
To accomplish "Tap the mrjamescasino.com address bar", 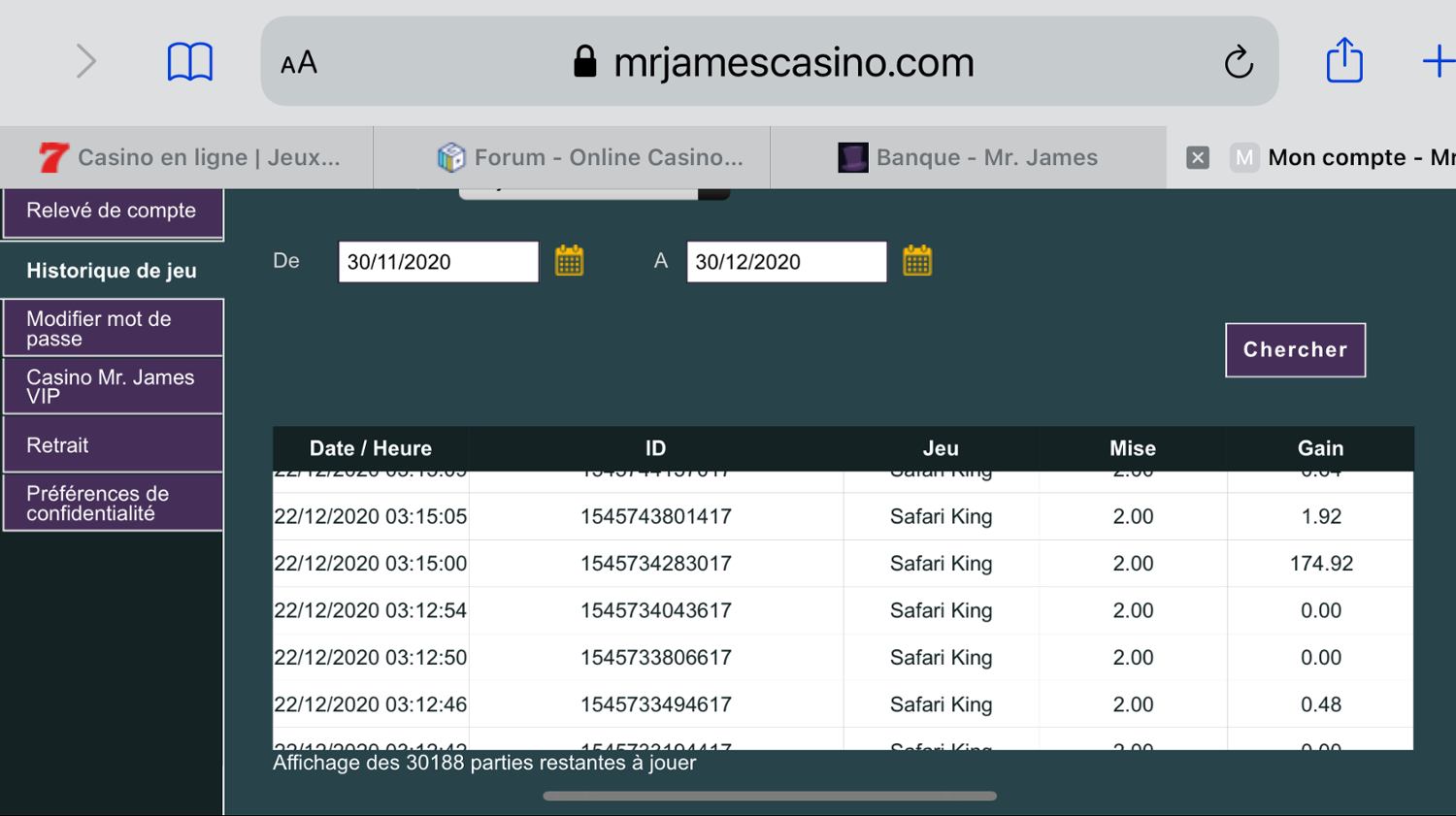I will (x=777, y=63).
